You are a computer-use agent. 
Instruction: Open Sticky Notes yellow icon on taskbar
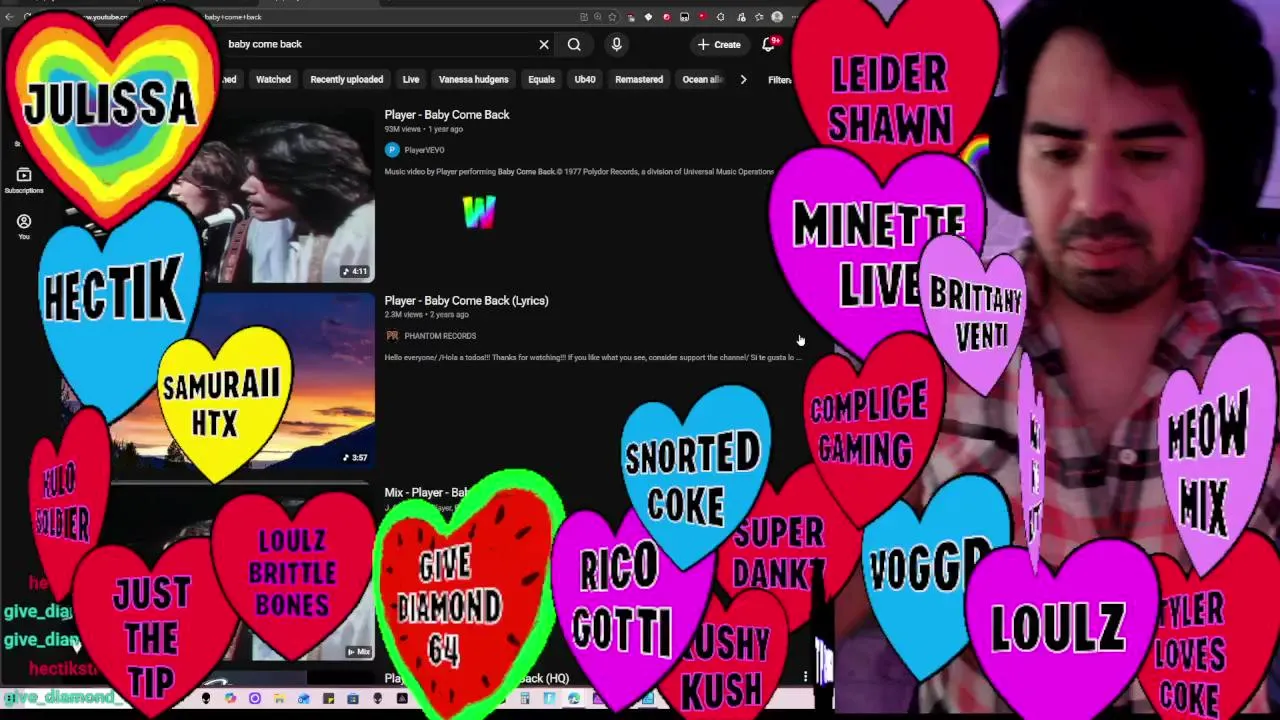click(x=328, y=698)
